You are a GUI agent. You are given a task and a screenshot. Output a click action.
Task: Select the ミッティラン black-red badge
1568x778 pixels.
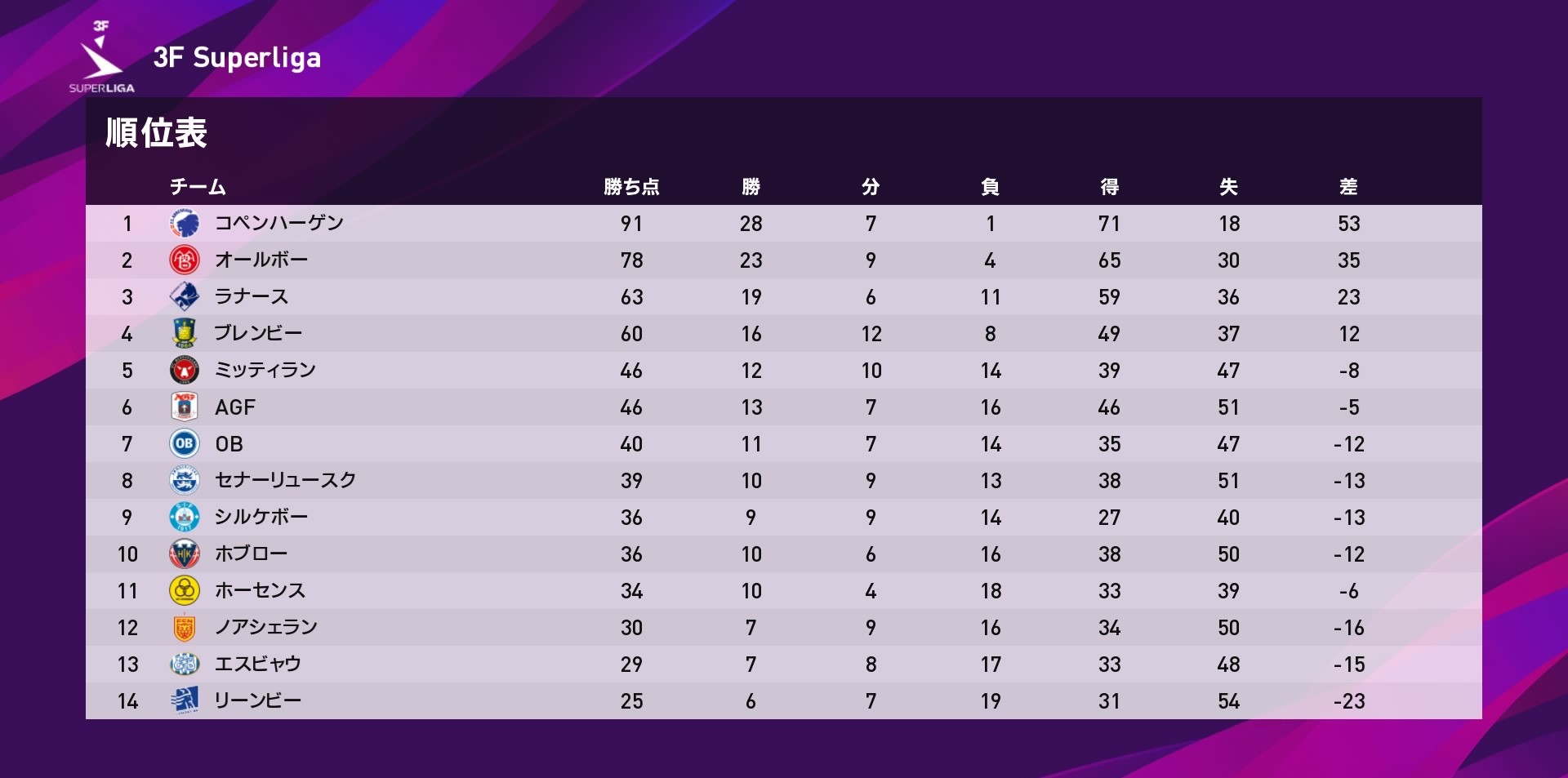(185, 370)
